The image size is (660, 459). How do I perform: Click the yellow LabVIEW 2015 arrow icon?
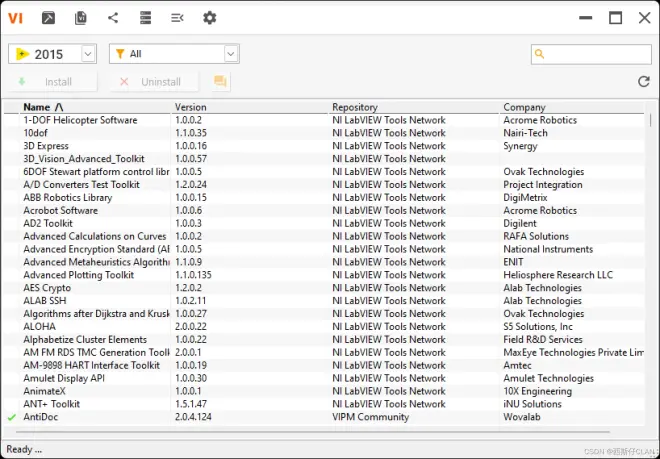tap(22, 54)
